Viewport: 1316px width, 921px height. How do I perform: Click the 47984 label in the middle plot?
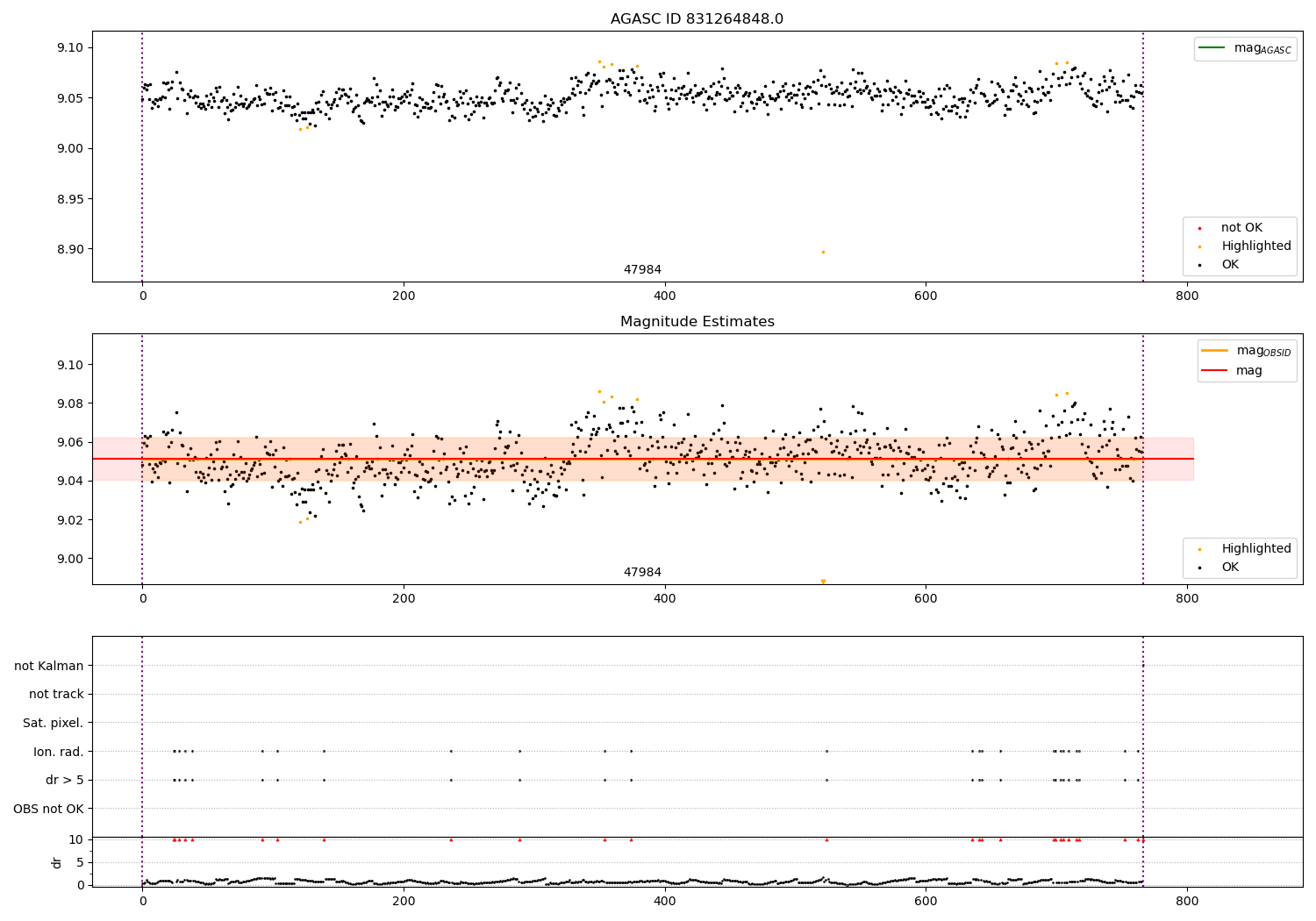pyautogui.click(x=642, y=573)
